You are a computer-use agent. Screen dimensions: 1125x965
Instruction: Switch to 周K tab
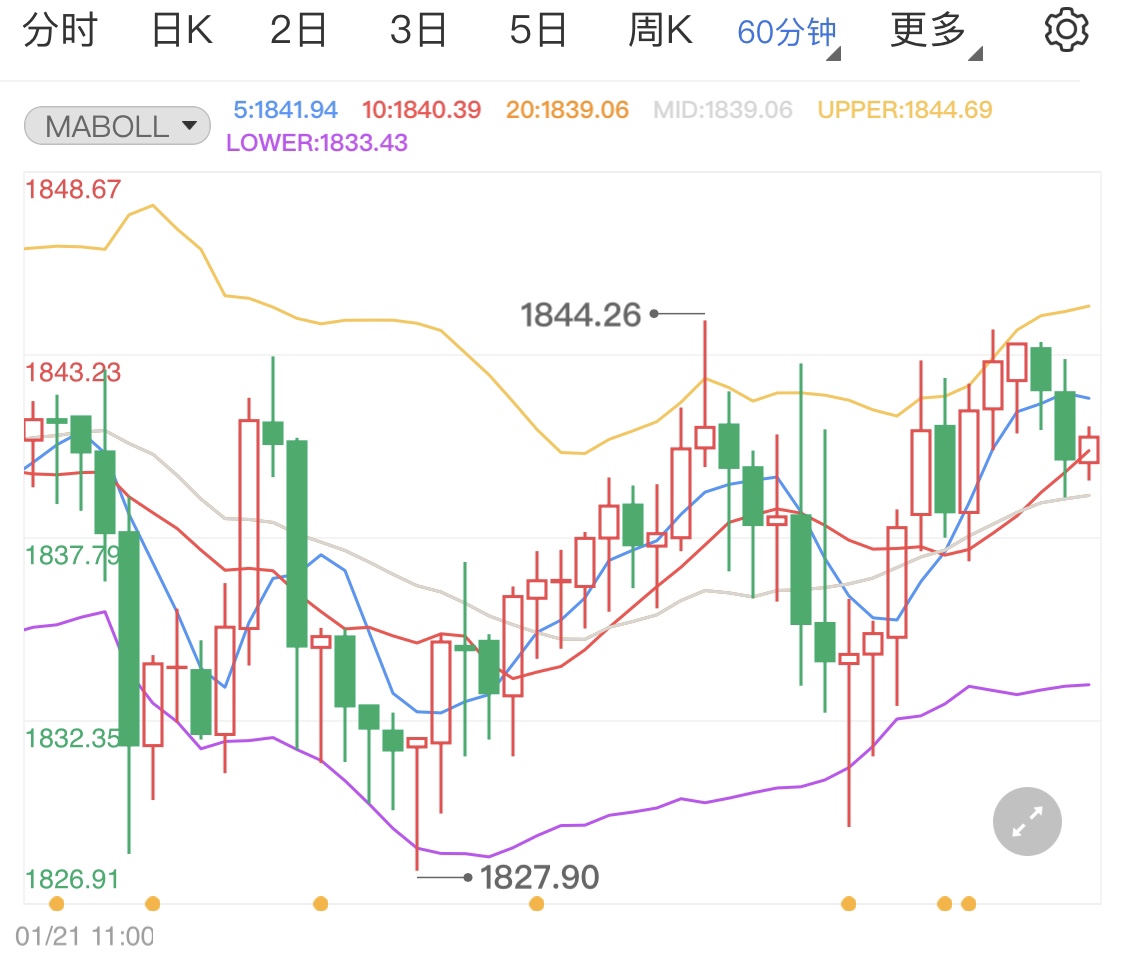click(x=660, y=31)
